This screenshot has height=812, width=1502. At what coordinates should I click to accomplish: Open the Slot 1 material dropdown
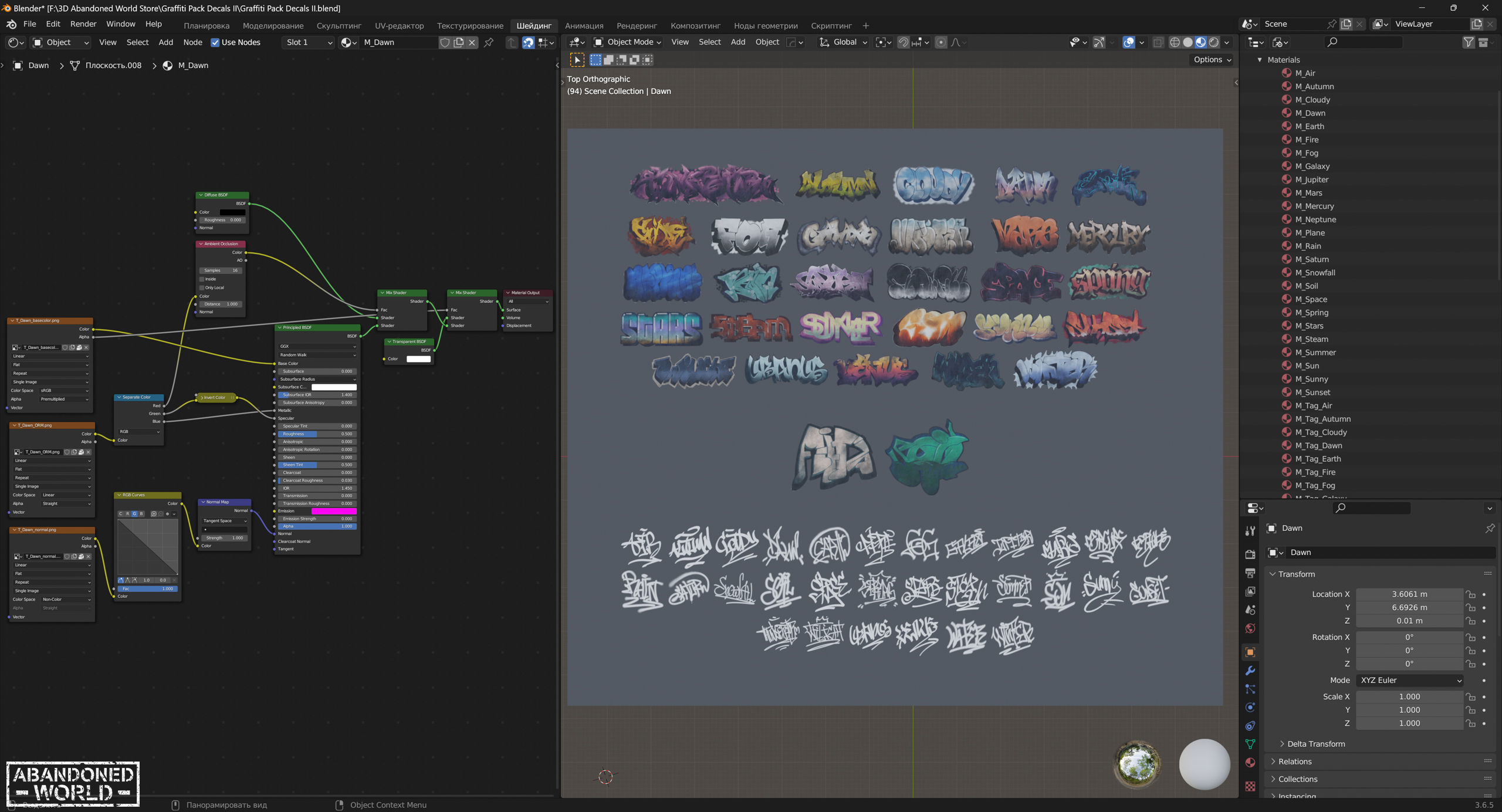[x=309, y=42]
